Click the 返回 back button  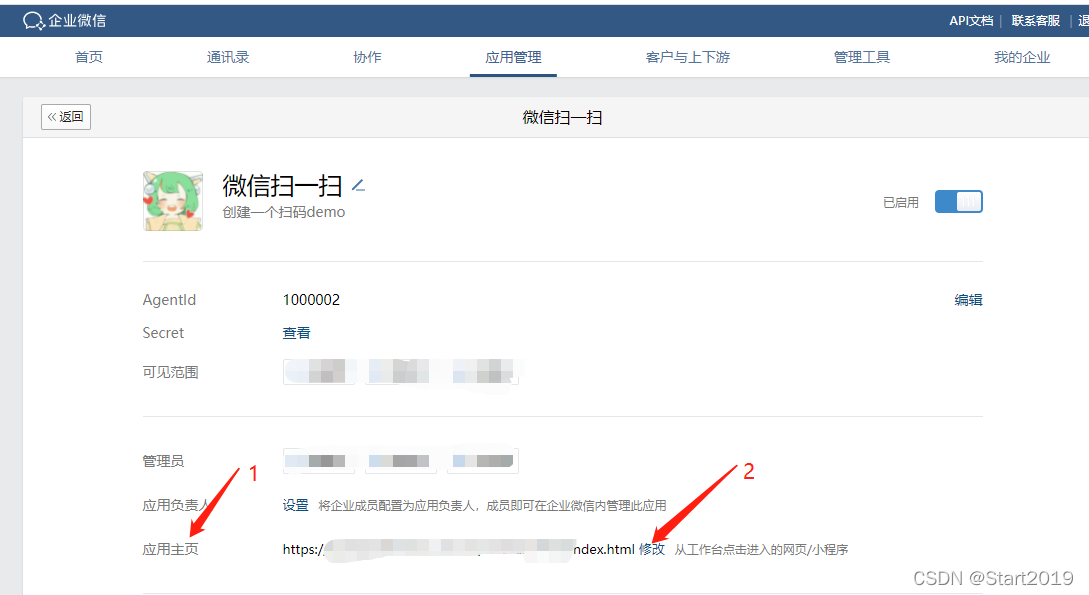click(66, 117)
